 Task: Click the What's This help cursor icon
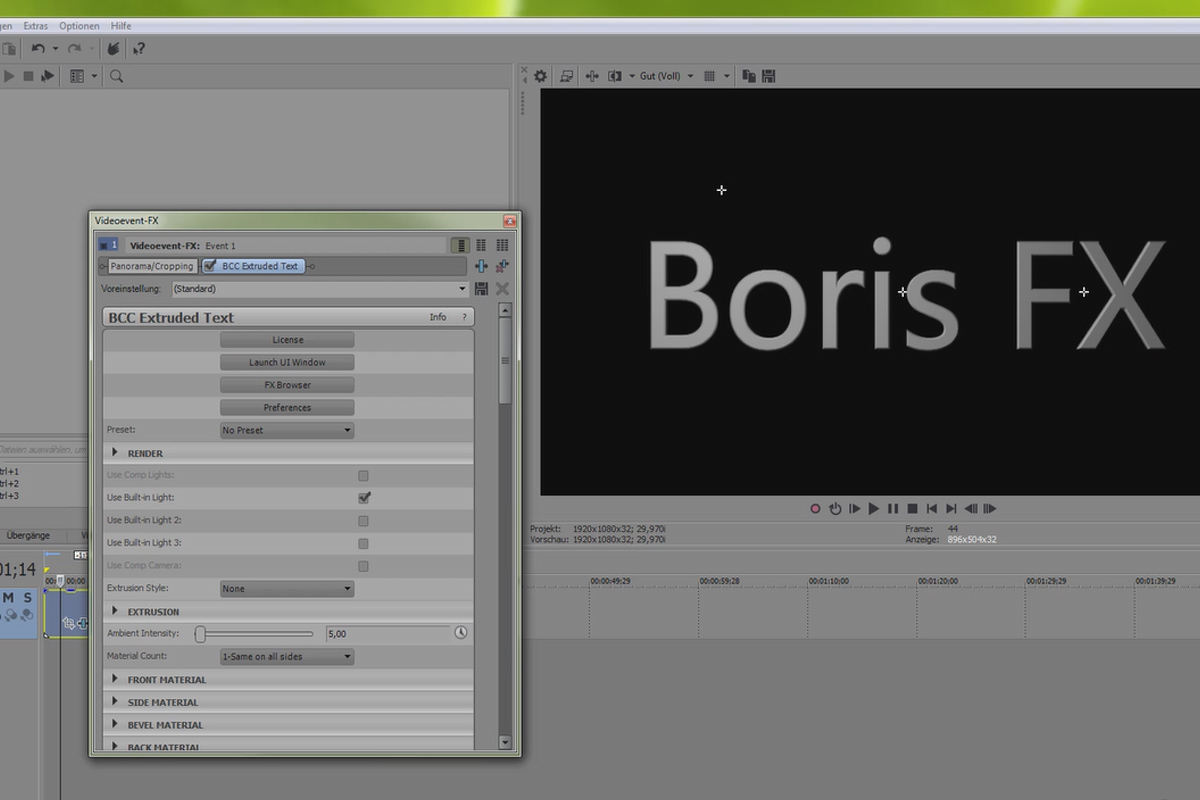[x=139, y=48]
